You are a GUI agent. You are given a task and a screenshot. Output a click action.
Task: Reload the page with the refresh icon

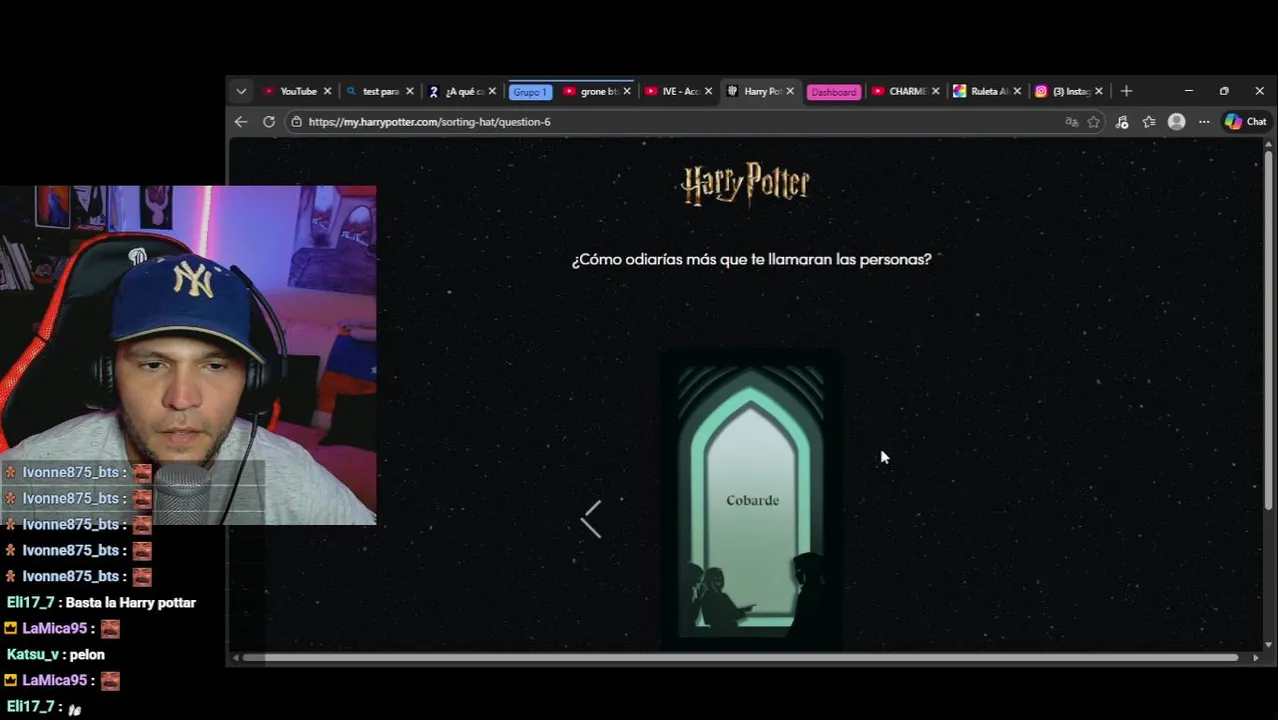269,122
